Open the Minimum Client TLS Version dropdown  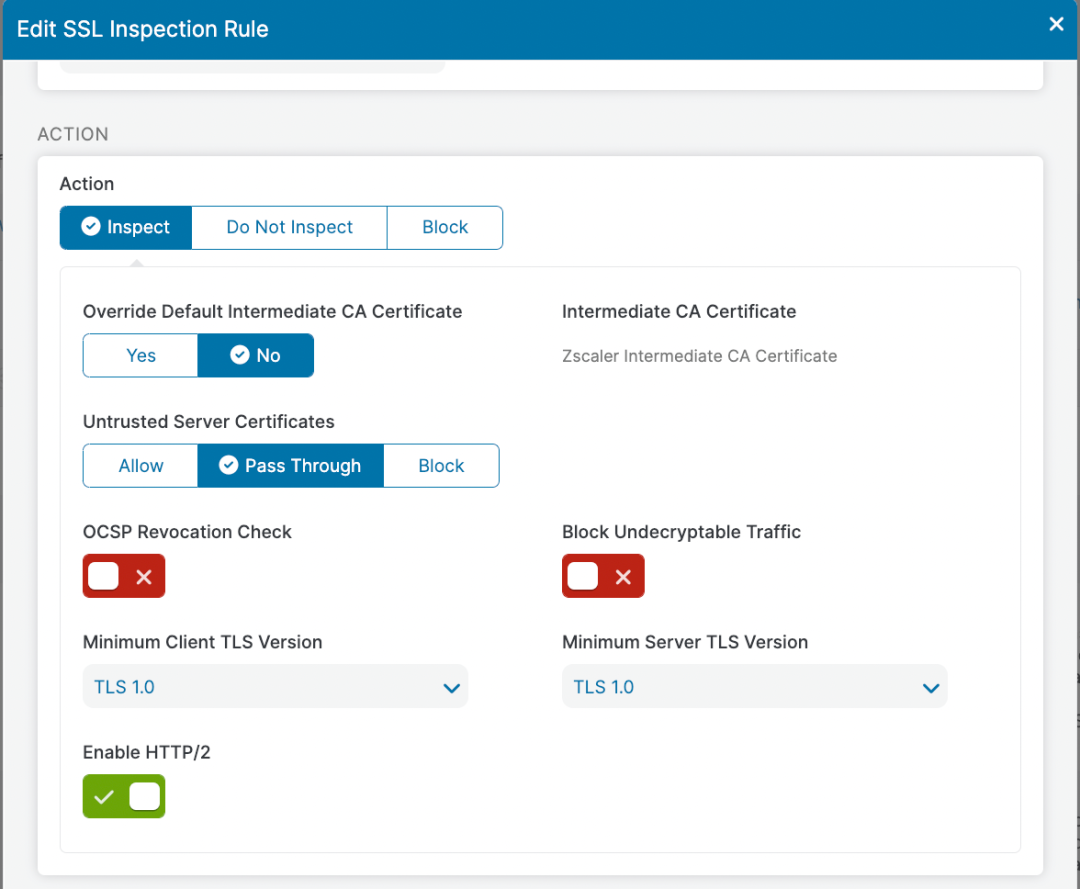click(275, 687)
